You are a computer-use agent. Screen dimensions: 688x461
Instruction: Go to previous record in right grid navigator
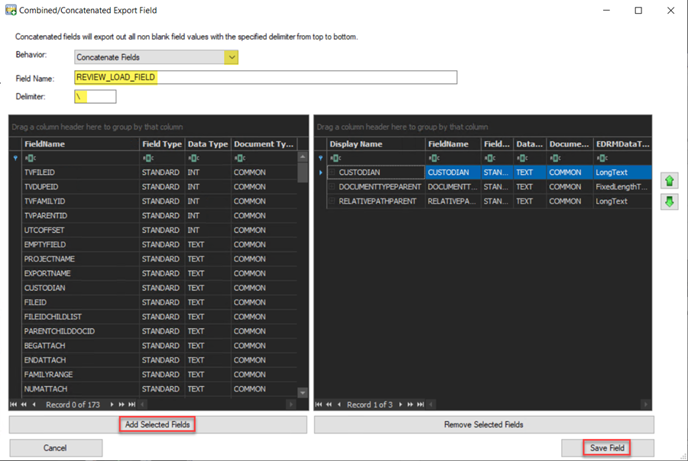[339, 404]
